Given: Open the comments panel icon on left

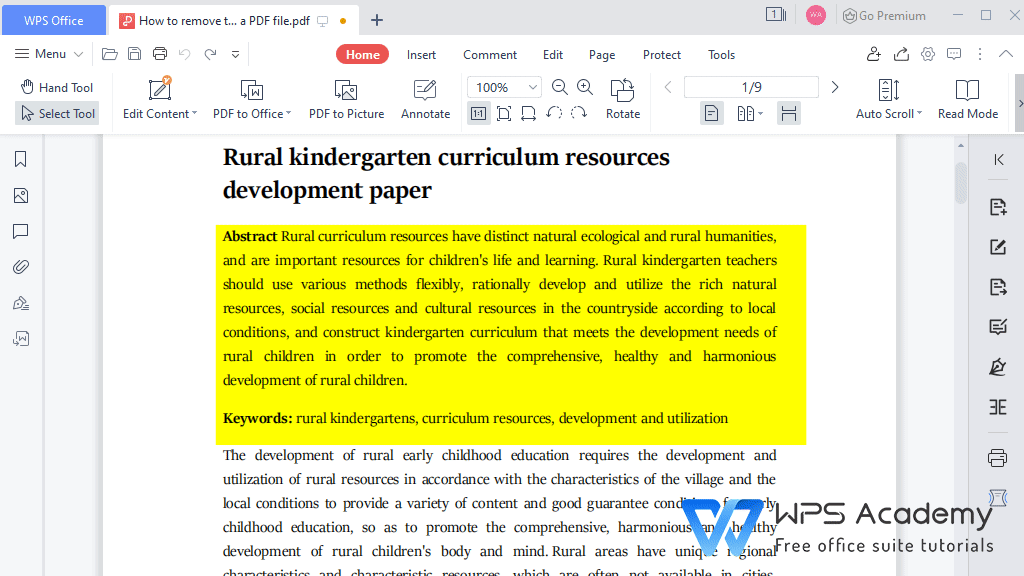Looking at the screenshot, I should tap(20, 231).
